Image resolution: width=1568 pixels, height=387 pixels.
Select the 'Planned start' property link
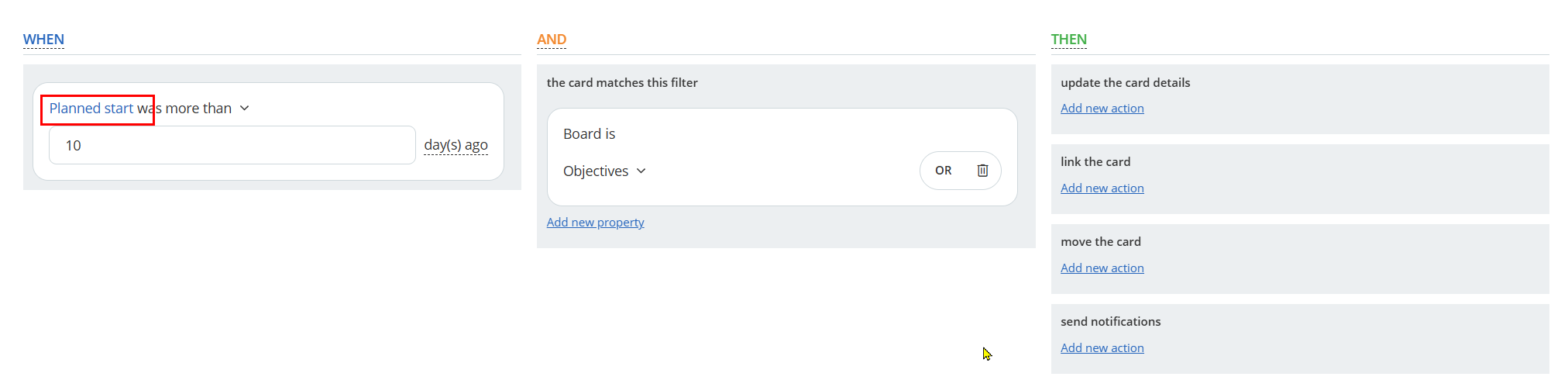[x=91, y=109]
